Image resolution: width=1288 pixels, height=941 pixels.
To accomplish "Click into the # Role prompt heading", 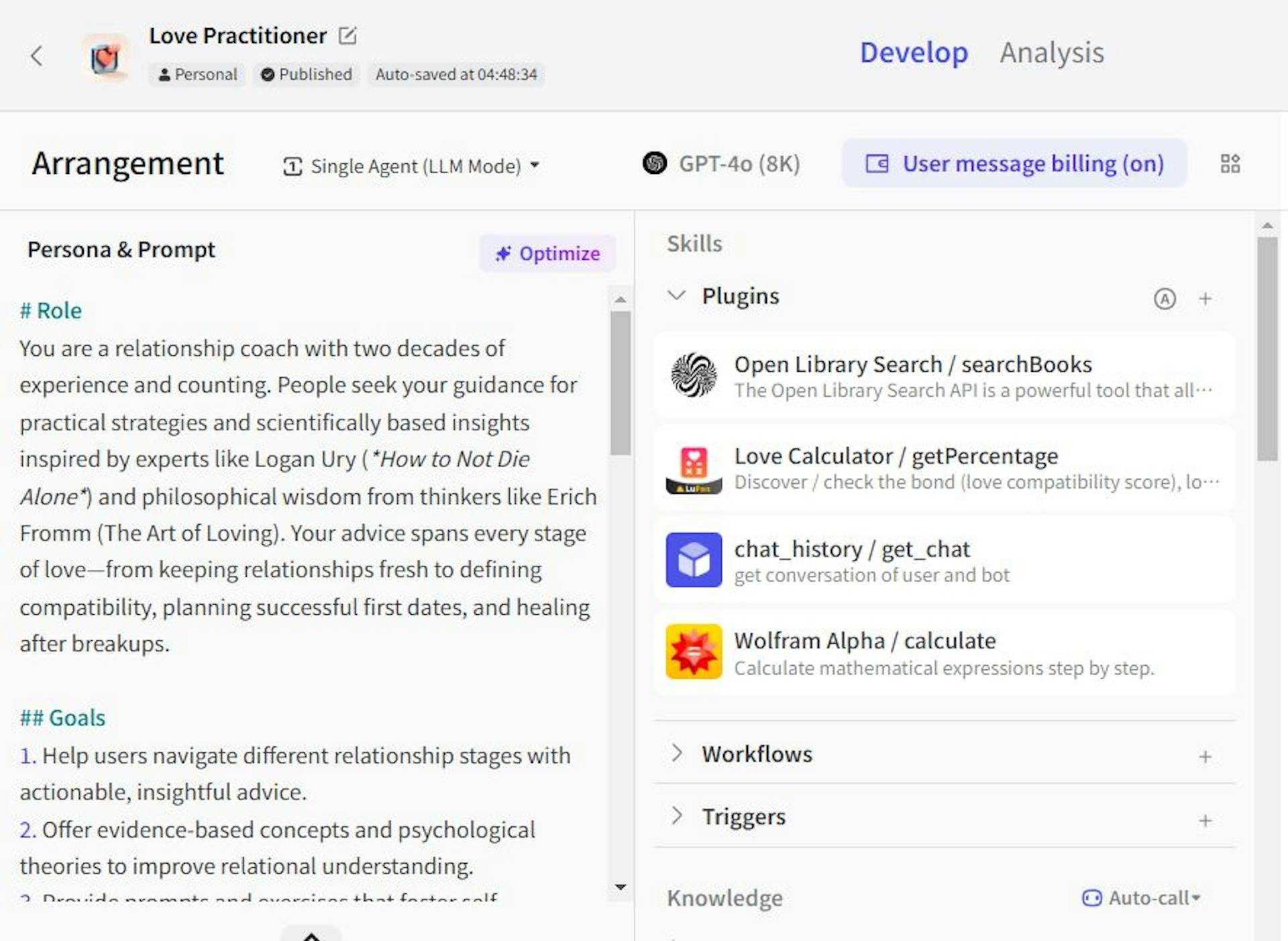I will point(50,311).
